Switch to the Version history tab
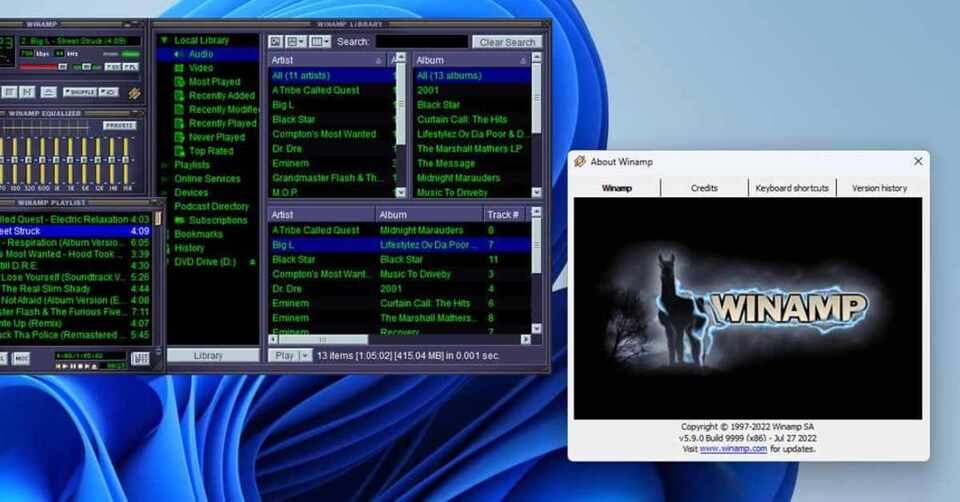Screen dimensions: 960x502 click(x=879, y=188)
